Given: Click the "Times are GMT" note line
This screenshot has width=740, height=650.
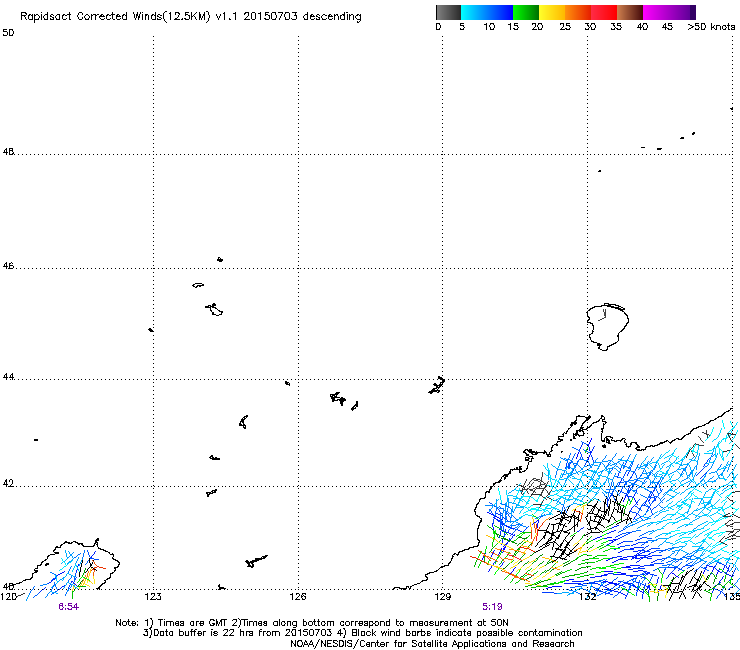Looking at the screenshot, I should click(312, 623).
